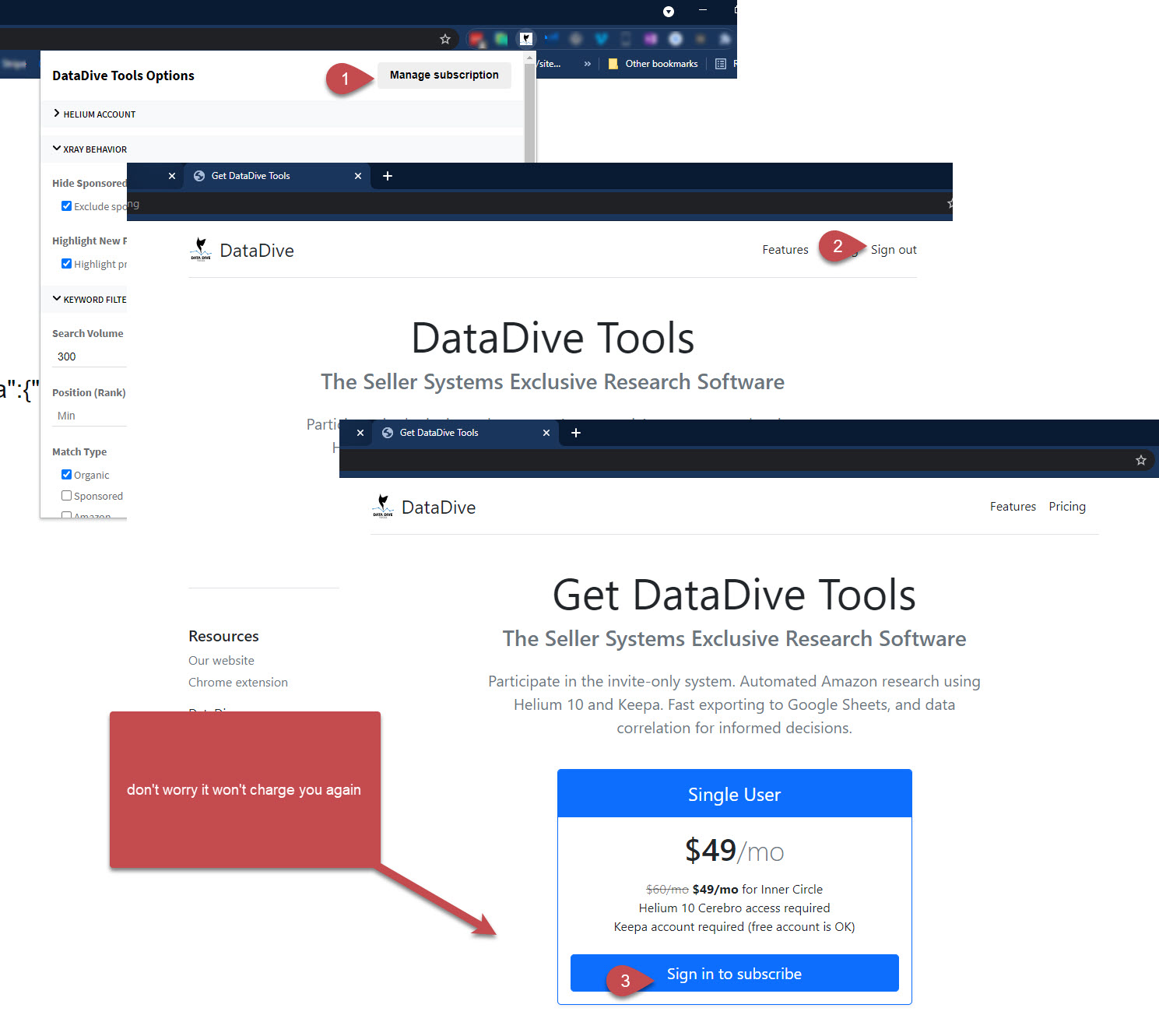Open a new tab in the middle window

[388, 176]
